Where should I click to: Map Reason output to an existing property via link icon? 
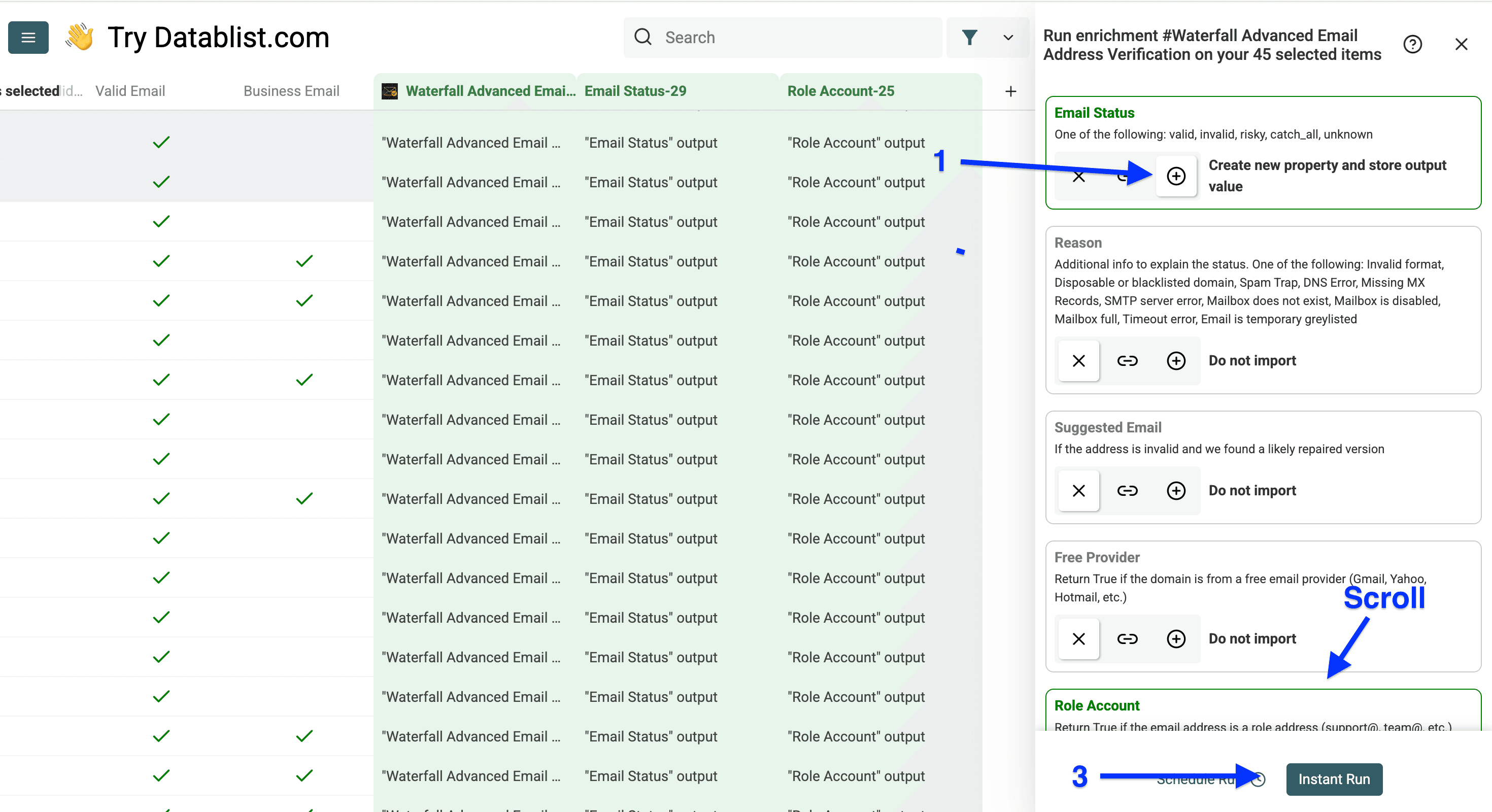click(x=1127, y=361)
